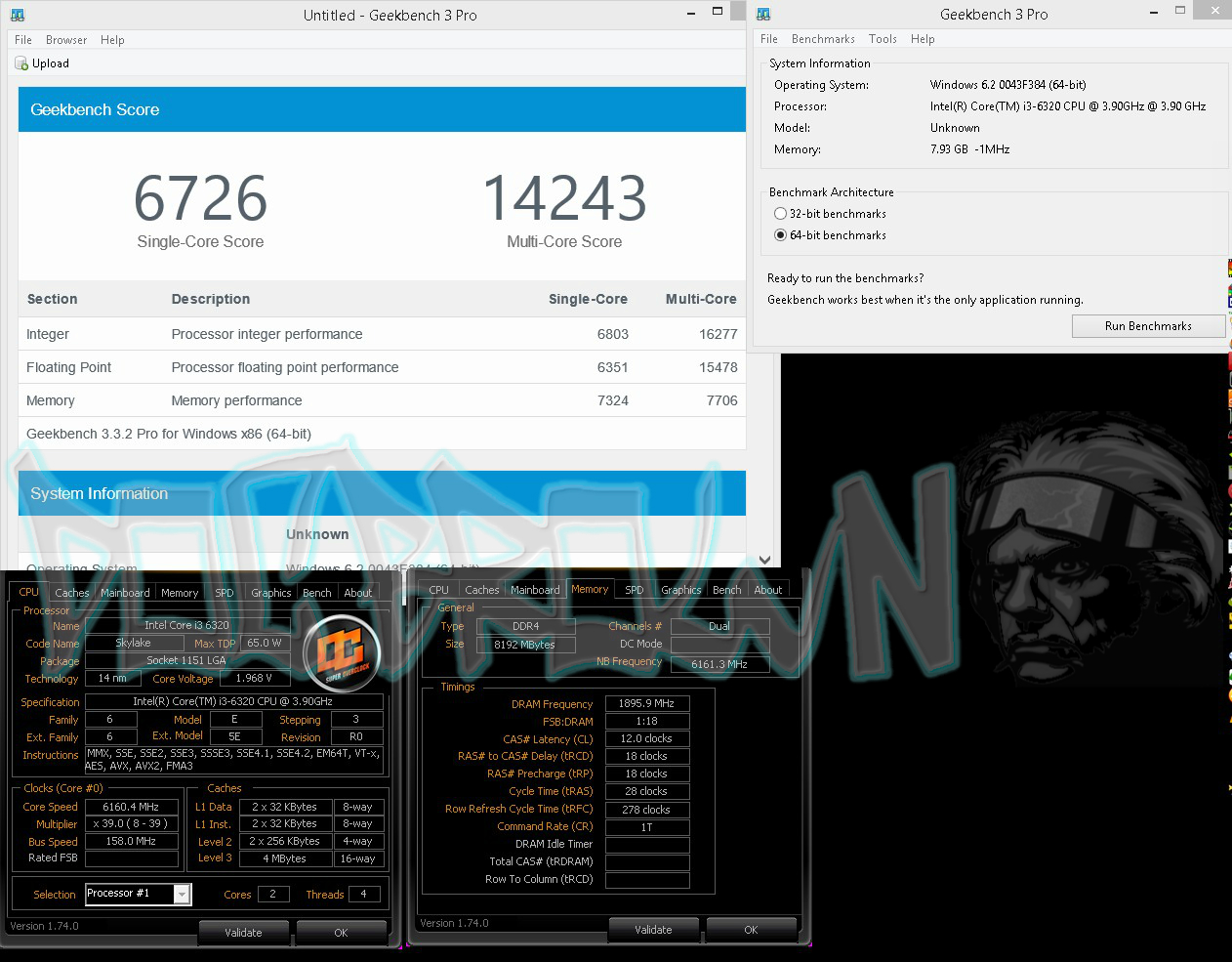
Task: Switch to Caches tab in right CPU-Z window
Action: pos(481,590)
